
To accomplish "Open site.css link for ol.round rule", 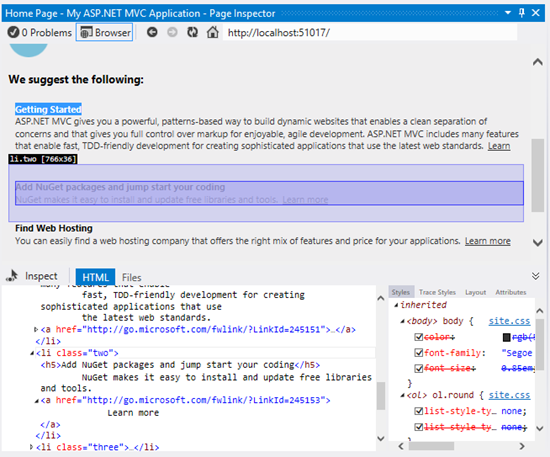I will pyautogui.click(x=509, y=395).
